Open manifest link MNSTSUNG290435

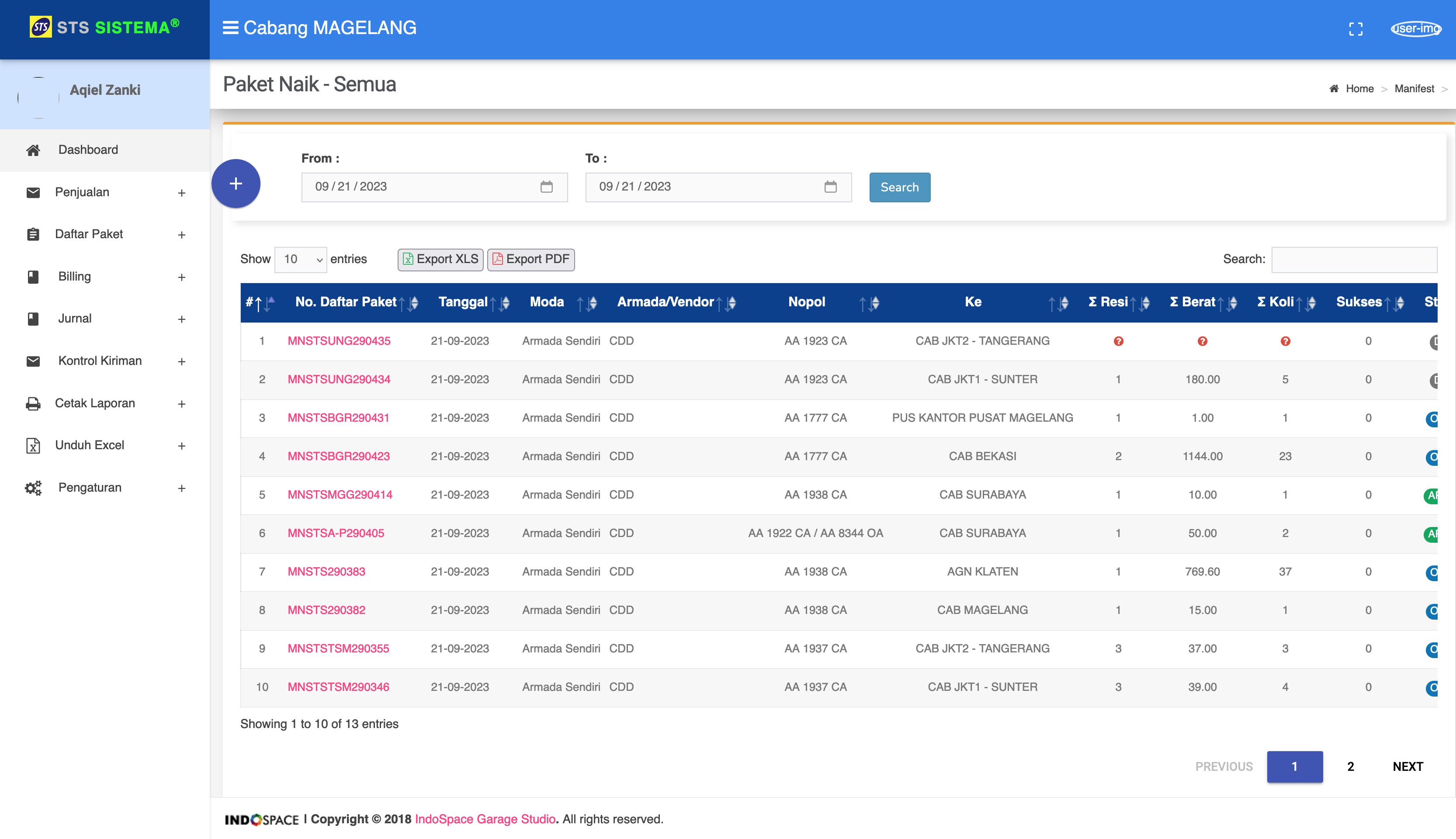pos(339,340)
